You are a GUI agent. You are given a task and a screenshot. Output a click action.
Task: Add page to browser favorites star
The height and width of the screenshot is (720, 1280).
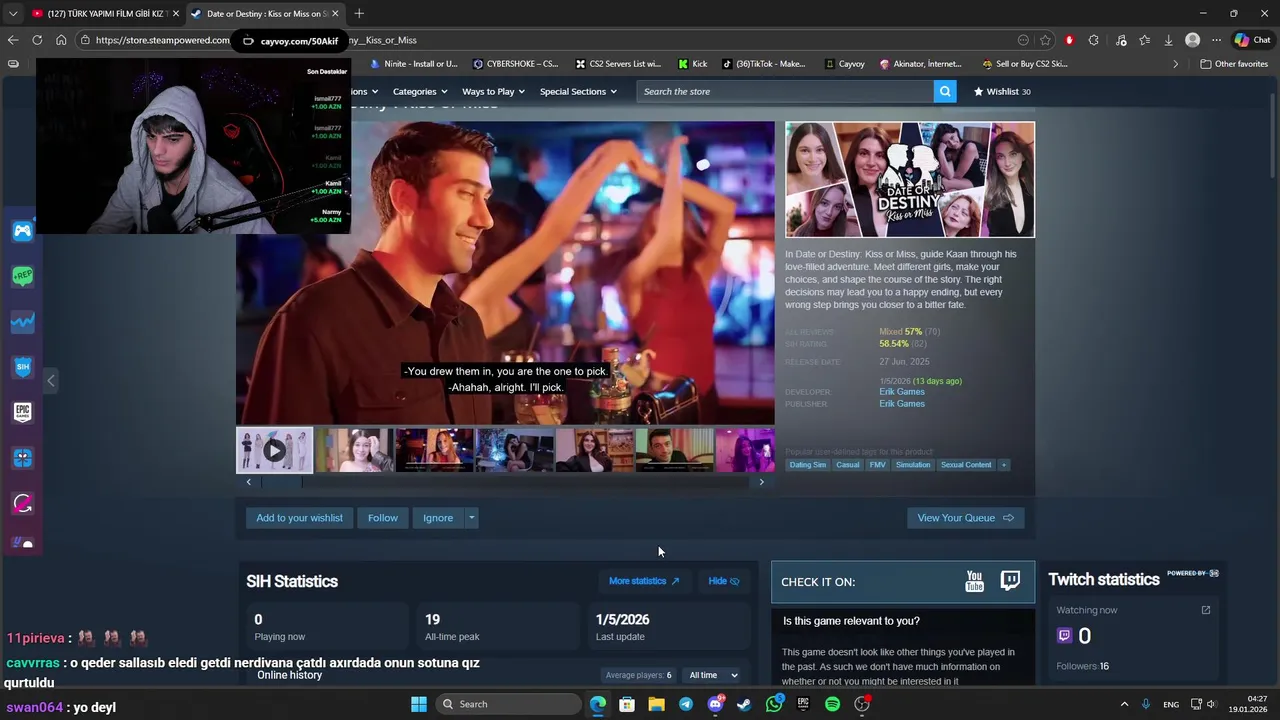(x=1045, y=40)
